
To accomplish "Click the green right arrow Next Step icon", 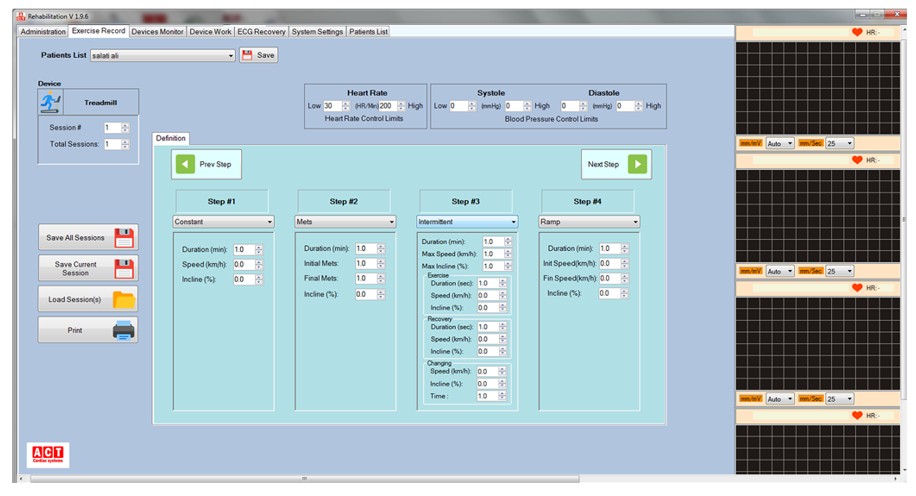I will coord(637,164).
